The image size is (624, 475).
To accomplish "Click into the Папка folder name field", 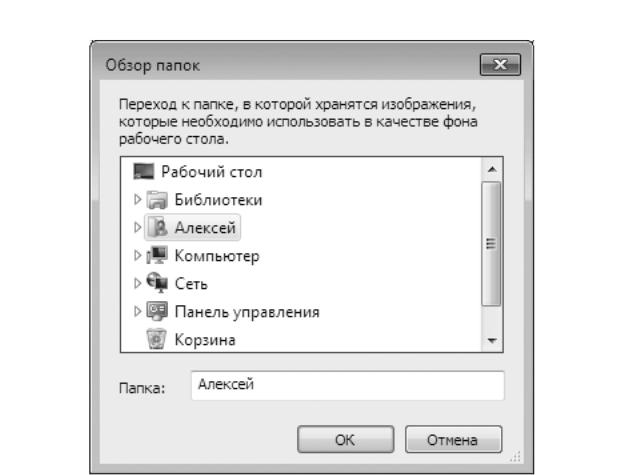I will point(347,385).
